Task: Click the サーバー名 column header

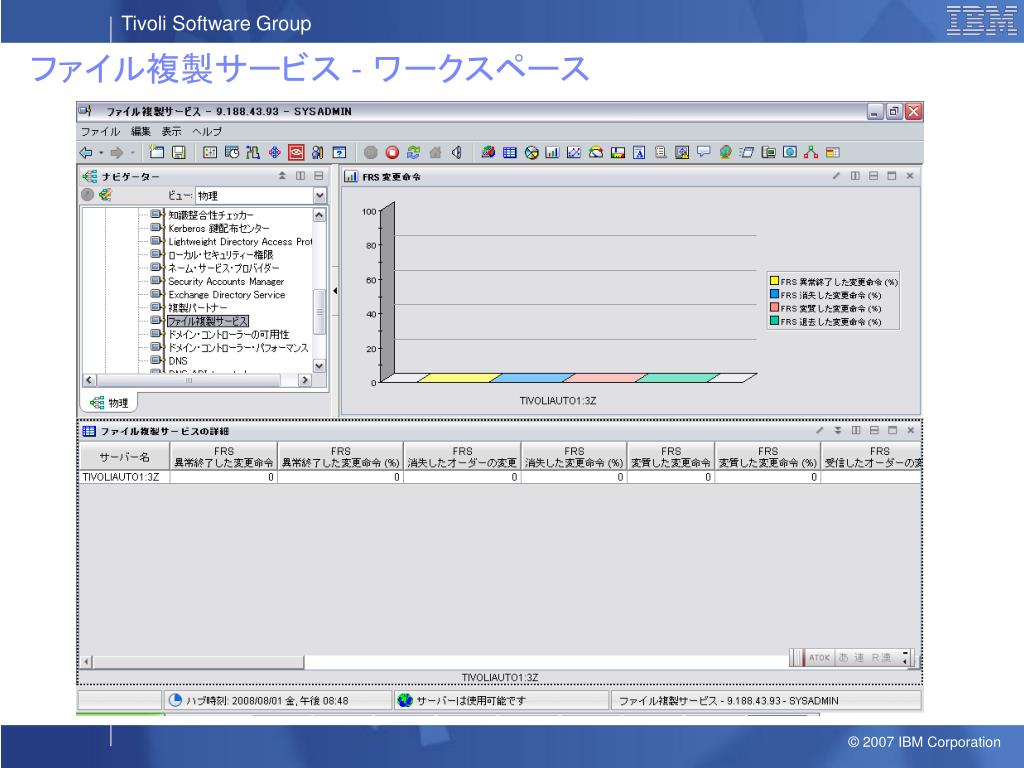Action: tap(124, 456)
